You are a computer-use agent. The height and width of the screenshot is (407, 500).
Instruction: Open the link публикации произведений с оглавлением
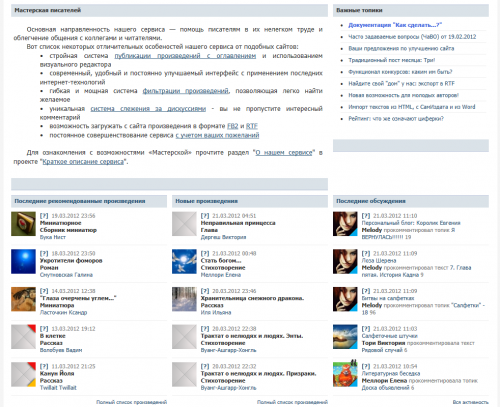[185, 56]
